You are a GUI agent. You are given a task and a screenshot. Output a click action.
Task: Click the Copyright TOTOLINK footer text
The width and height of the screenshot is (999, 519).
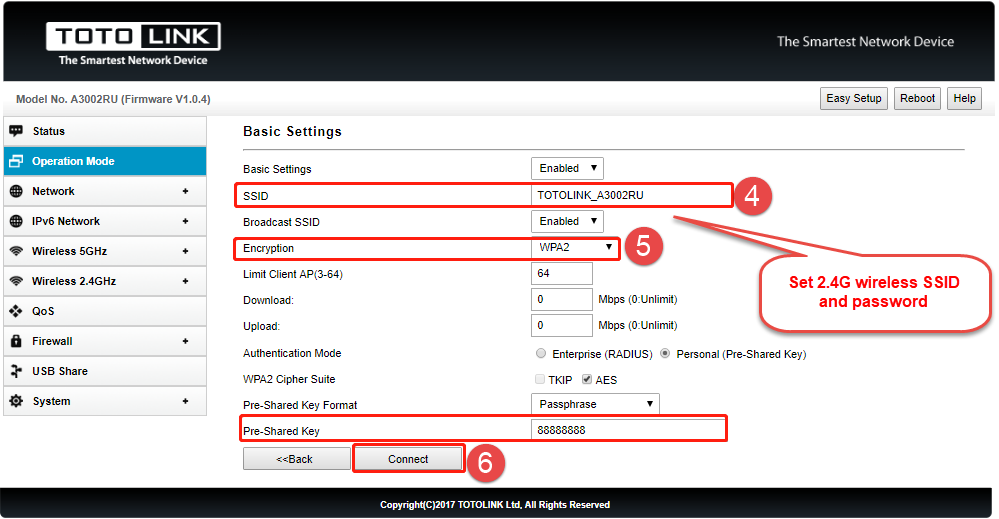pos(495,504)
